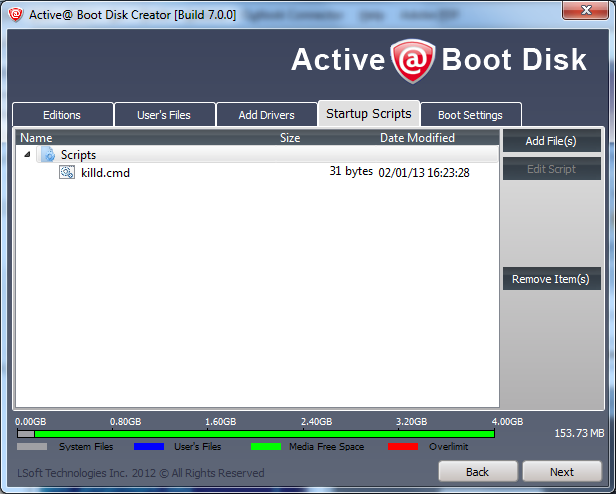The width and height of the screenshot is (616, 494).
Task: Click the Remove Item(s) button
Action: 551,279
